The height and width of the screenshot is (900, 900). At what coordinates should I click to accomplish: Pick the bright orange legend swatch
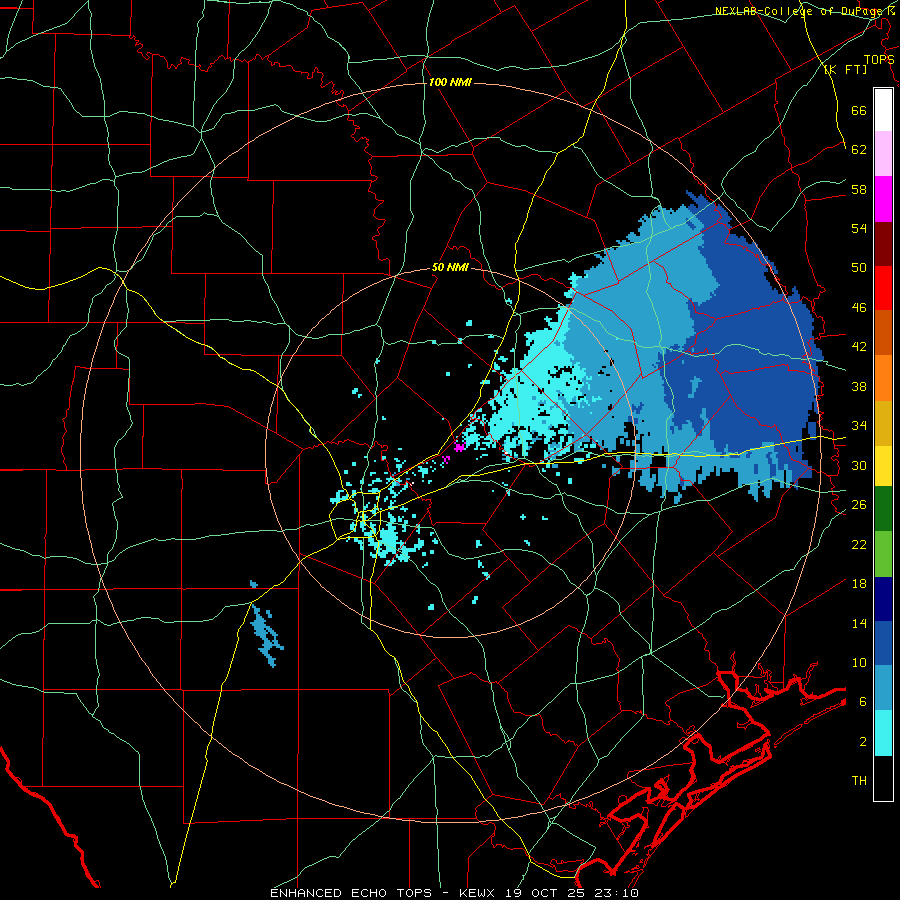pos(883,378)
